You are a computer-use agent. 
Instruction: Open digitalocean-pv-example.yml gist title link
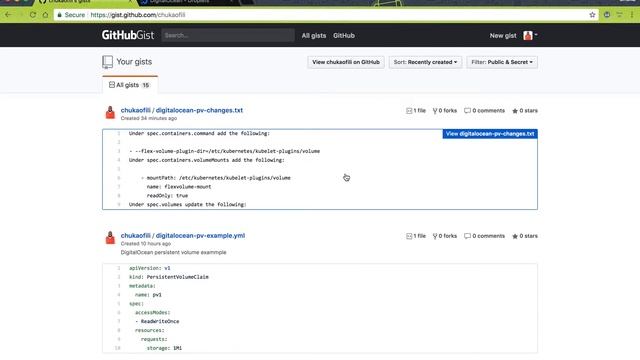200,236
